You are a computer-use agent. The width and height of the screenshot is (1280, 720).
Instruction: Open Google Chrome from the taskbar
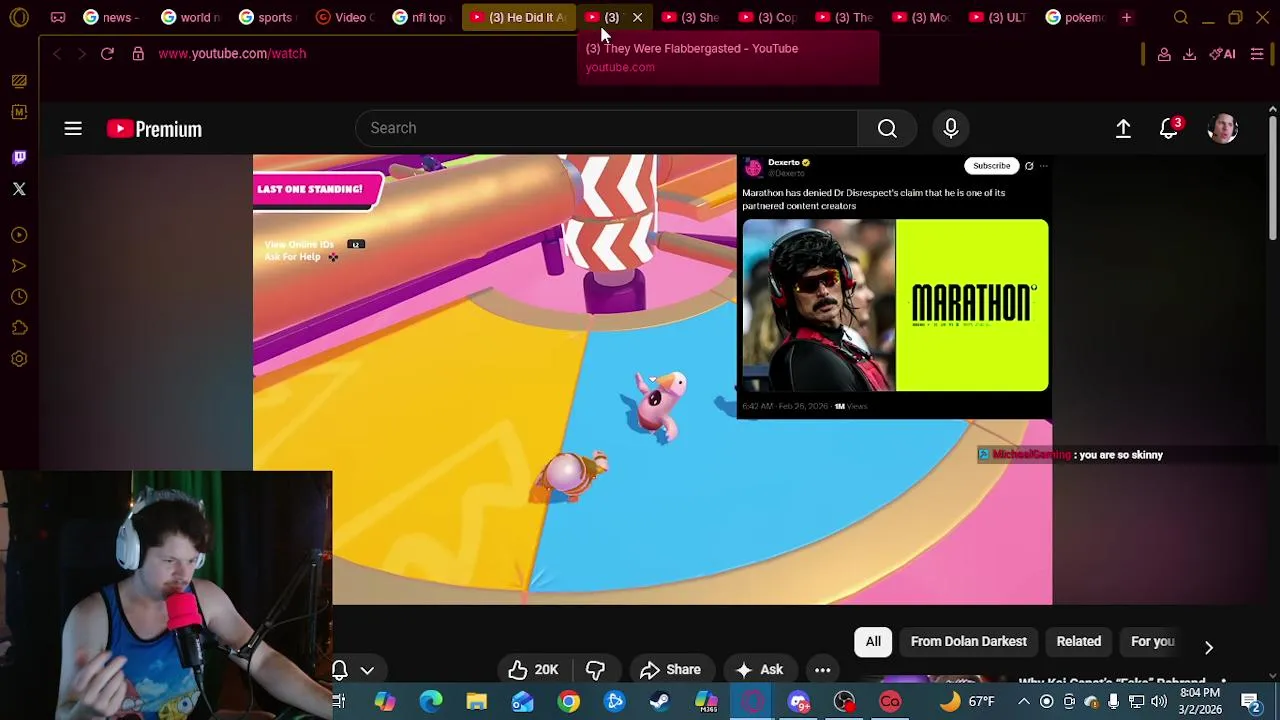point(568,701)
